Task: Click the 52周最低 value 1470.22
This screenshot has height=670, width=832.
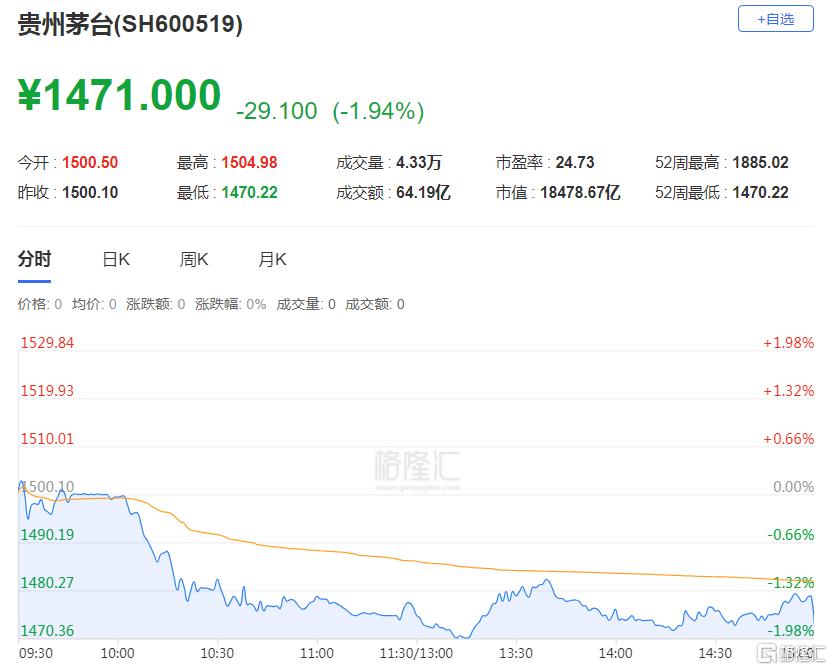Action: (760, 192)
